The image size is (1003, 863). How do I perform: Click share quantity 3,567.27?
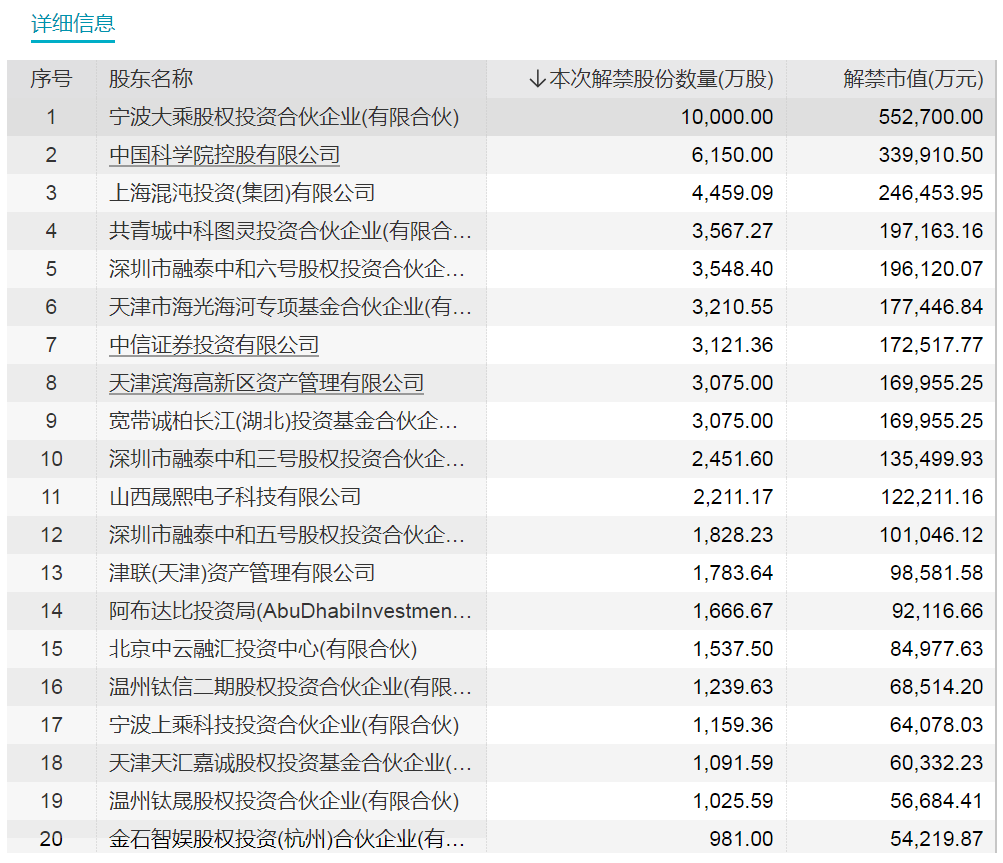click(732, 231)
